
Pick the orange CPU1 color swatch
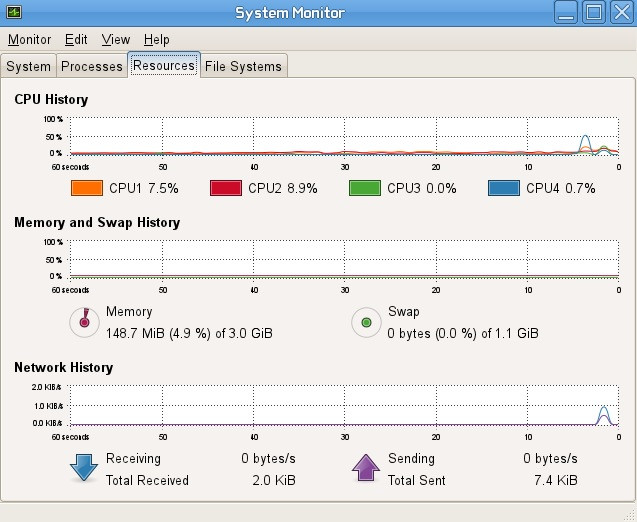[x=87, y=188]
